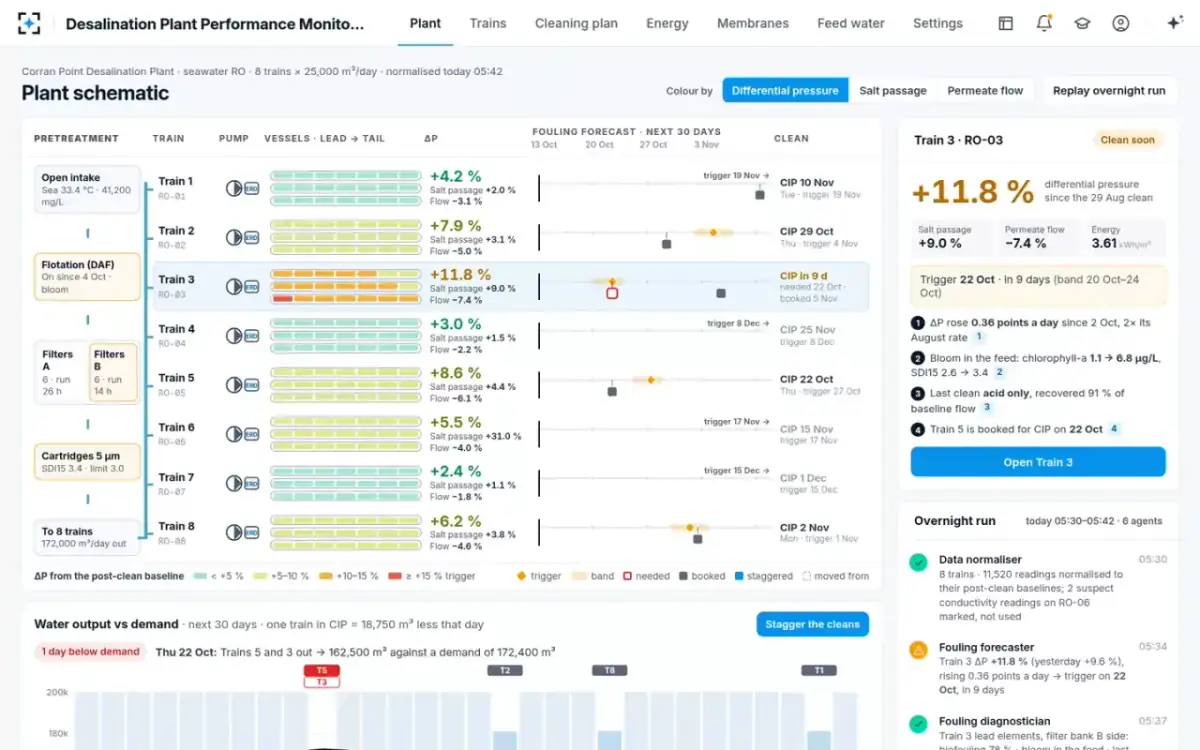Open the graduation cap tutorials icon
The height and width of the screenshot is (750, 1200).
click(x=1082, y=23)
